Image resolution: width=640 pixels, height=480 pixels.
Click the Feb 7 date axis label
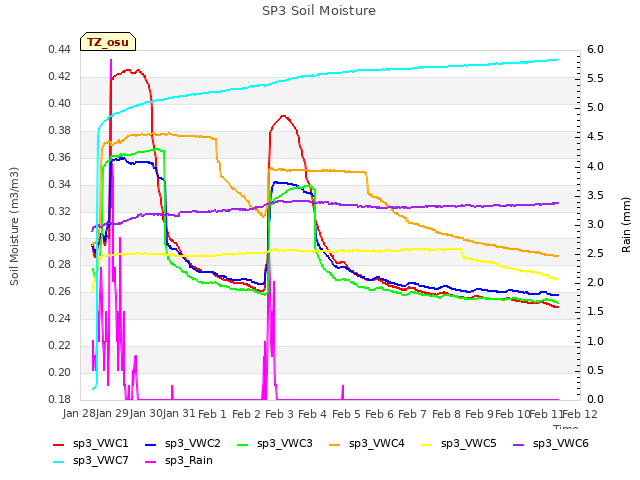[412, 414]
